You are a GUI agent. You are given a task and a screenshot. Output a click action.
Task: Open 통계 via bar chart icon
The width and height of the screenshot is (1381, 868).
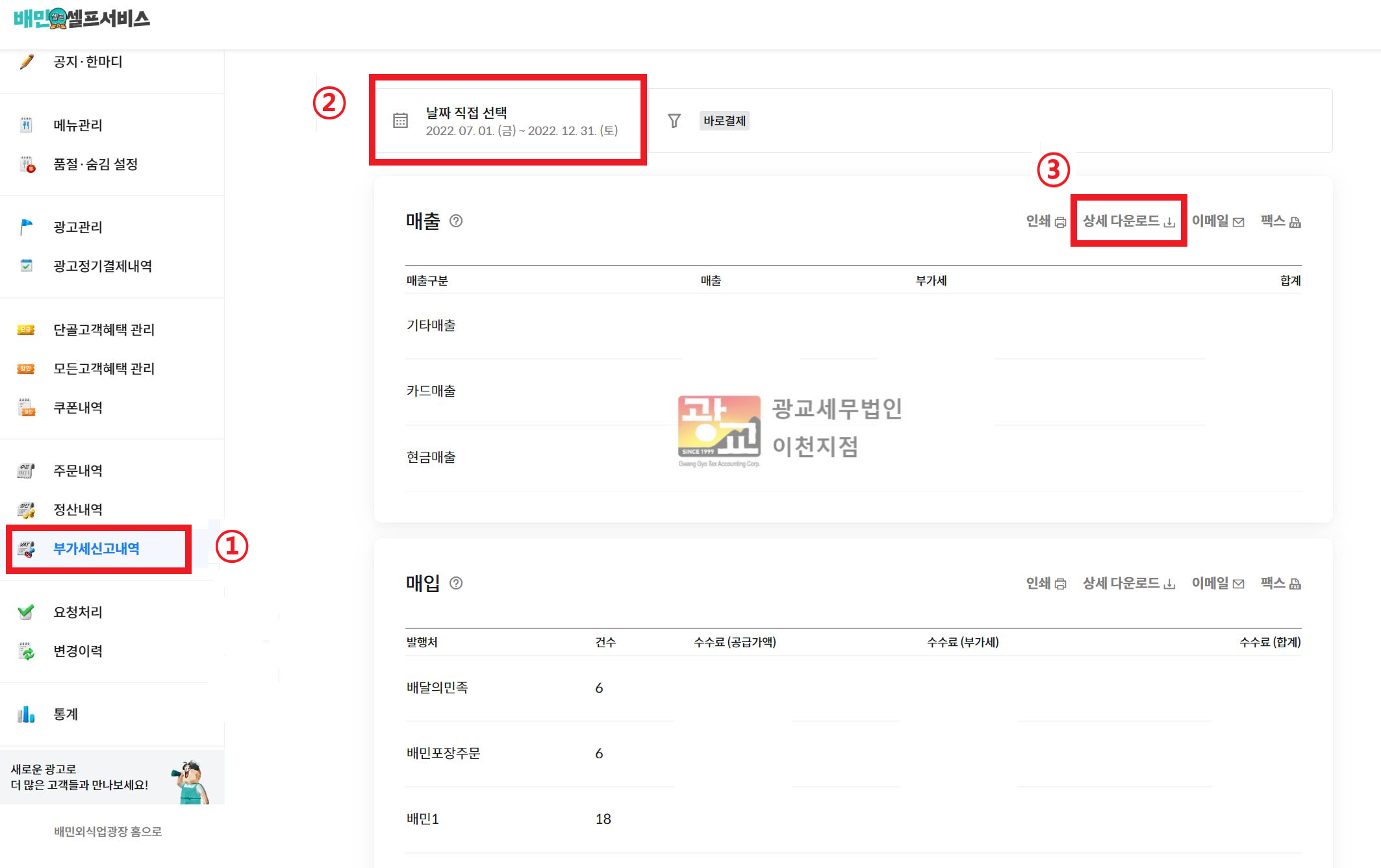(x=26, y=714)
